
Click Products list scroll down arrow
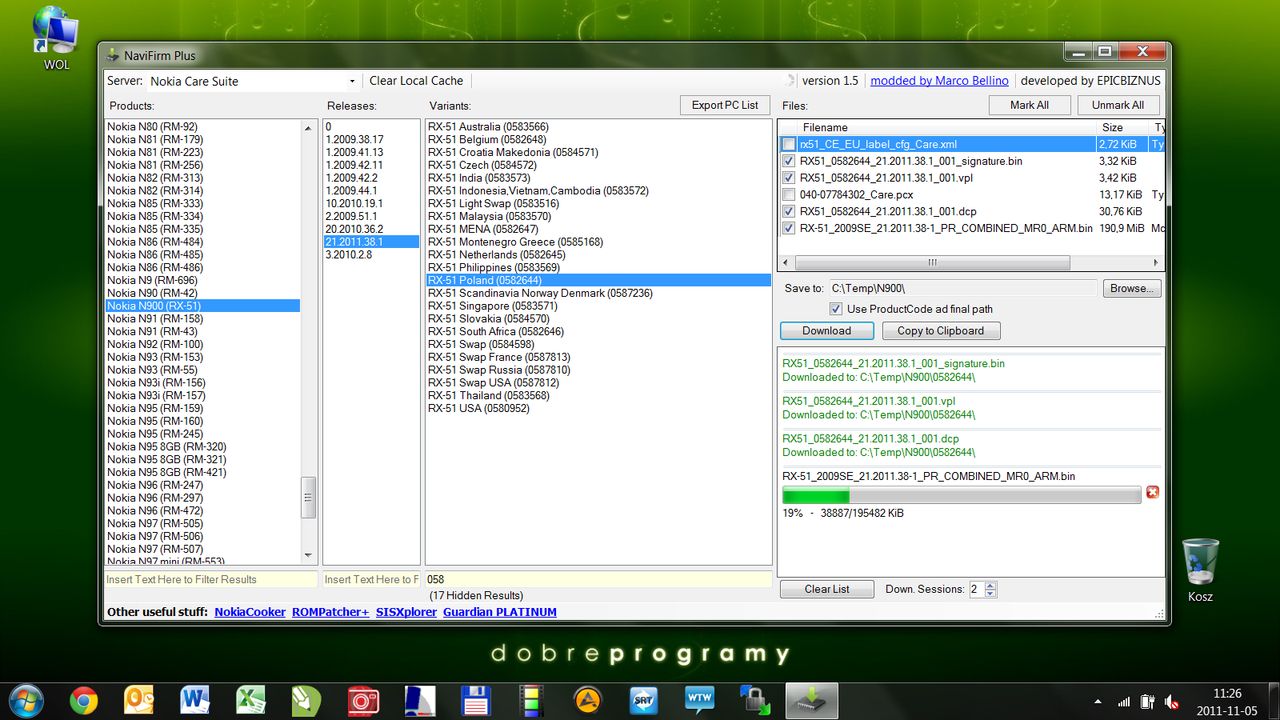pos(309,556)
